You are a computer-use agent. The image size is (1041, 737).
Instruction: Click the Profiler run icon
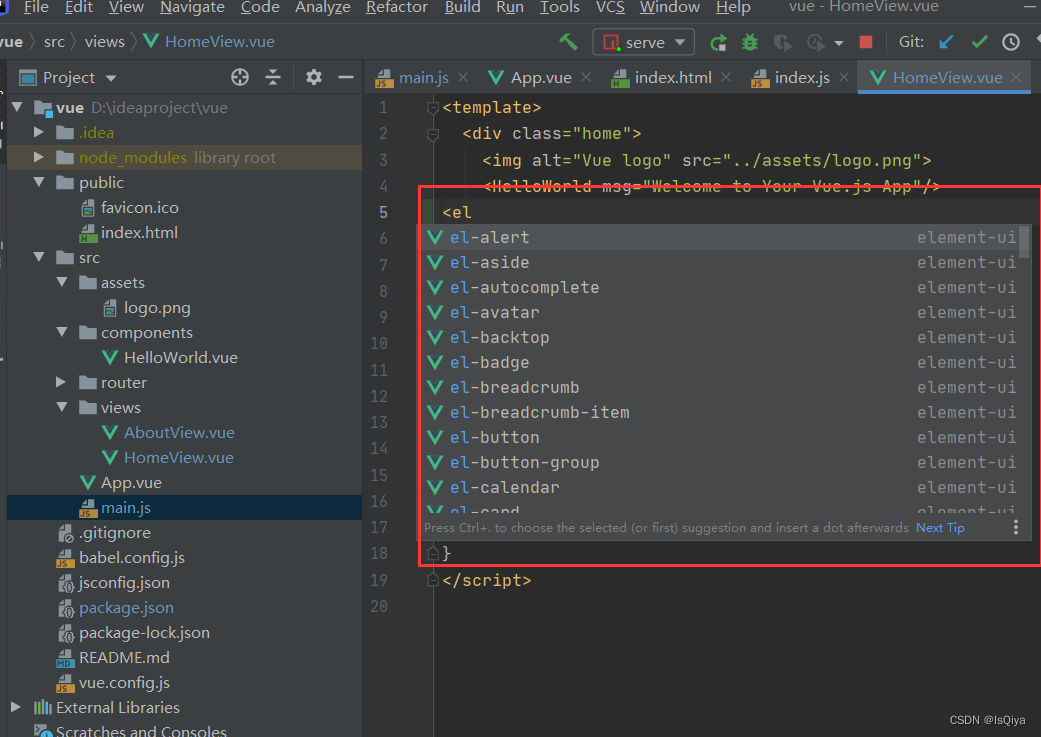815,42
